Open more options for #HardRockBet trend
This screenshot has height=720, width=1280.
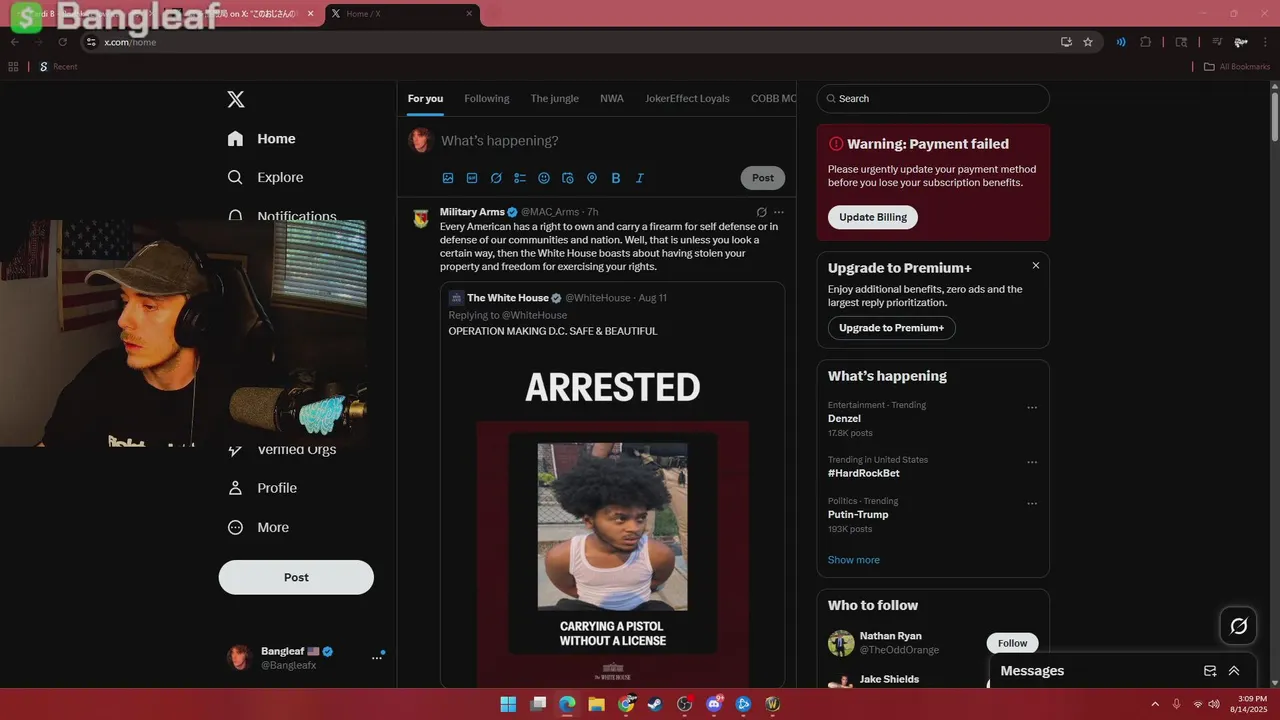[x=1032, y=463]
